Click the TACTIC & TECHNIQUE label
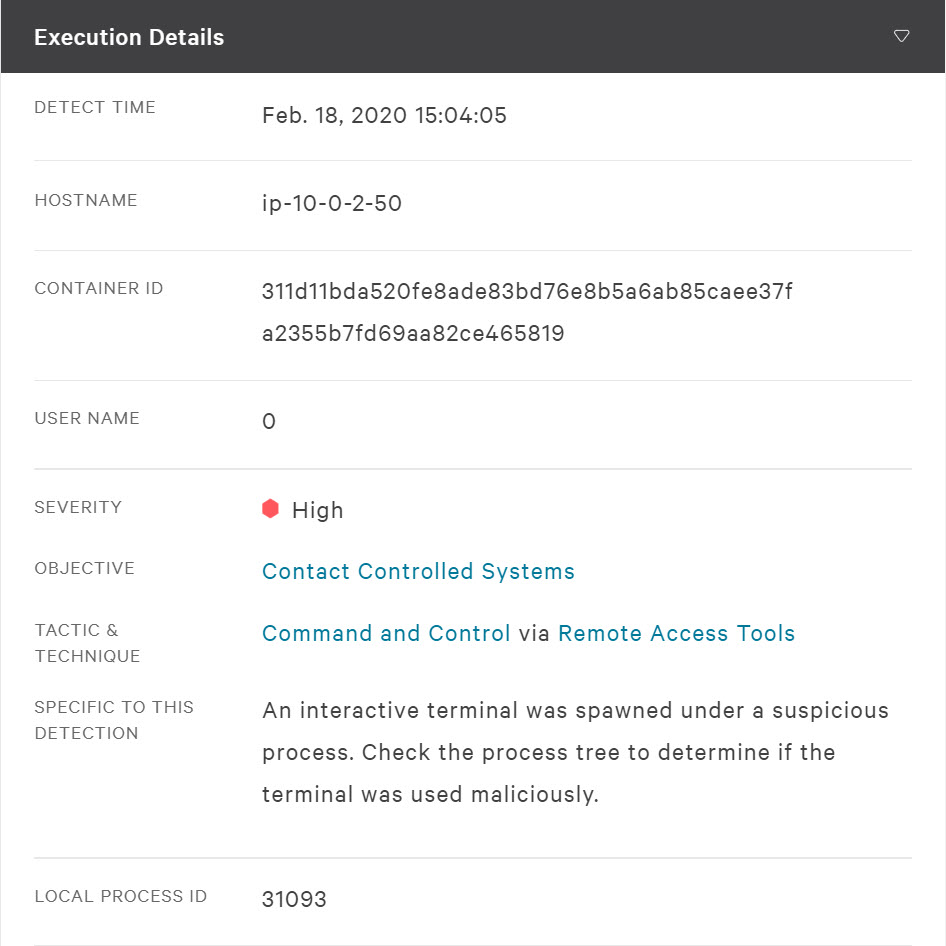Screen dimensions: 946x946 pos(87,643)
